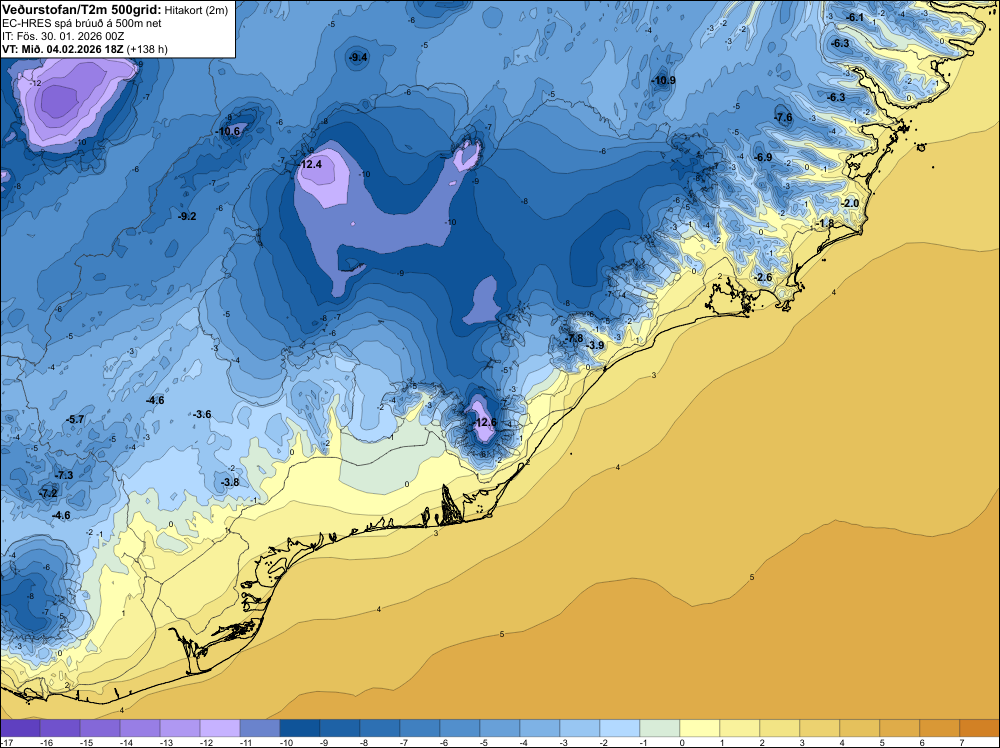The height and width of the screenshot is (748, 1000).
Task: Click the -12.6 temperature value on the map
Action: (x=485, y=422)
